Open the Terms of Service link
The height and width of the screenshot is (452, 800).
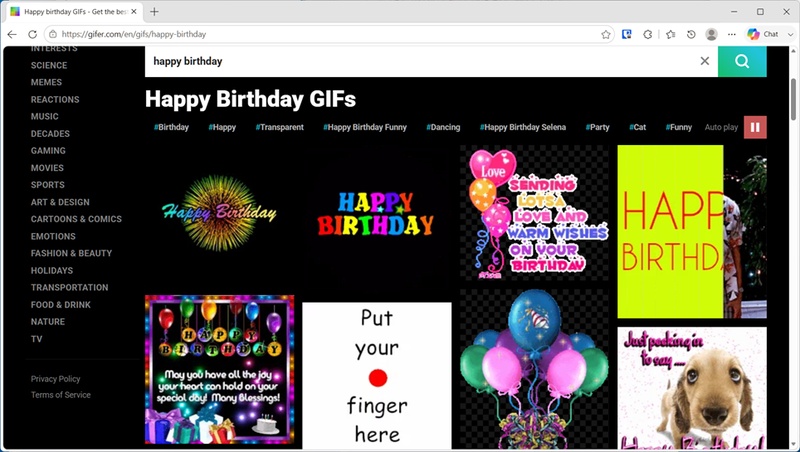(x=60, y=395)
